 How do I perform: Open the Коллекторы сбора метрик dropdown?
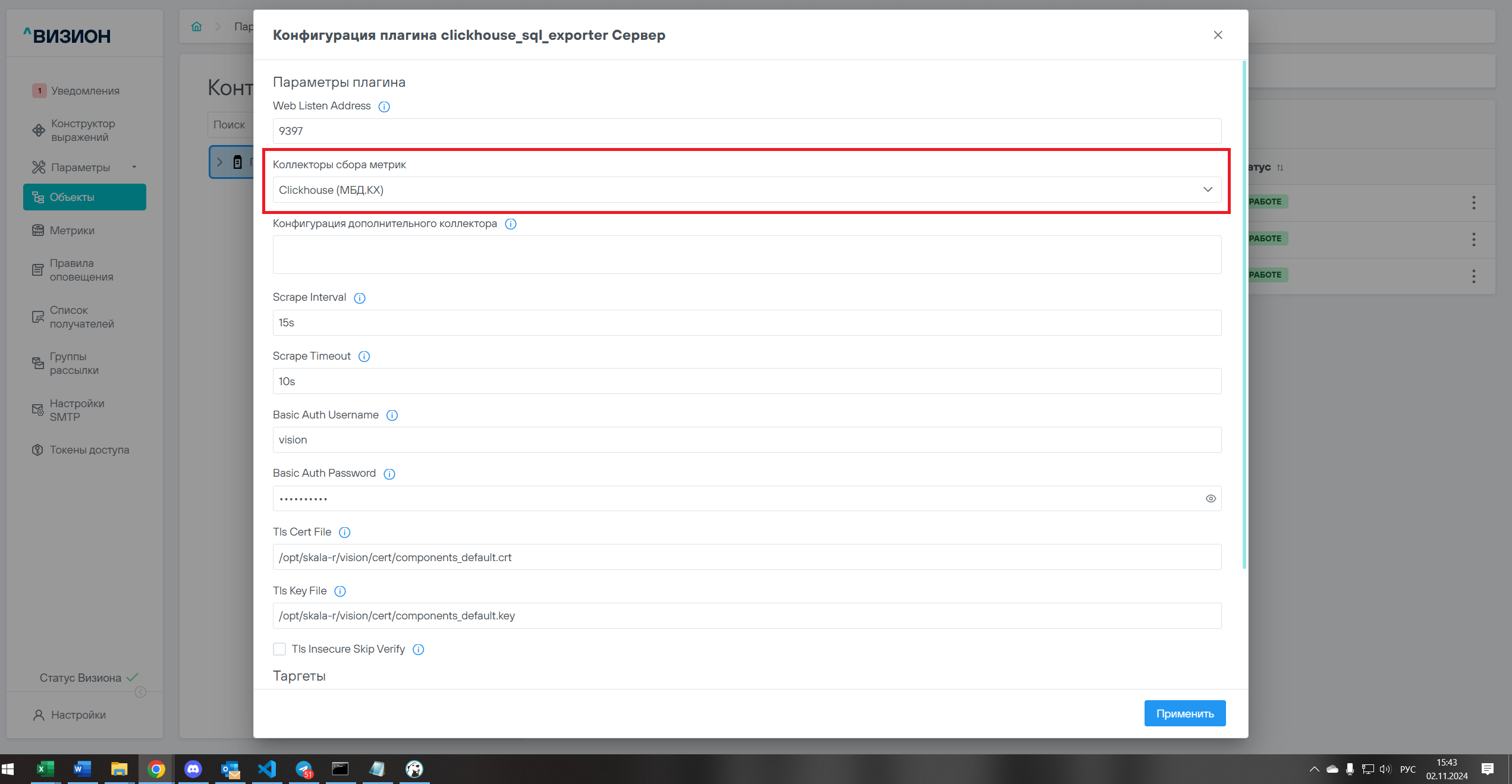tap(747, 190)
